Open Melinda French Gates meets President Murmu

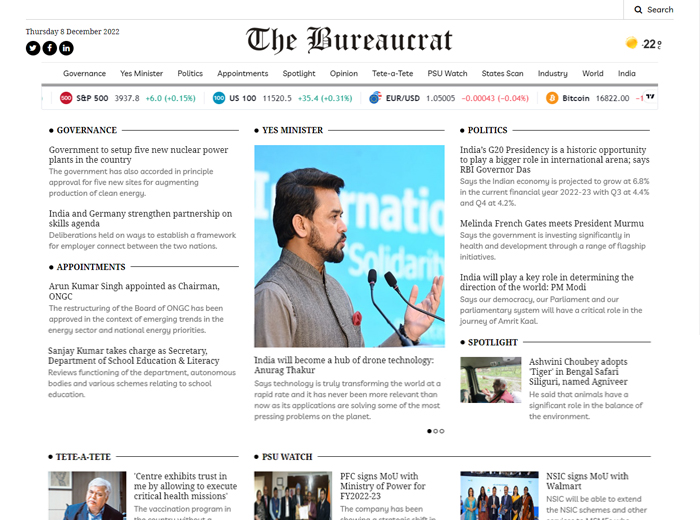pyautogui.click(x=552, y=224)
